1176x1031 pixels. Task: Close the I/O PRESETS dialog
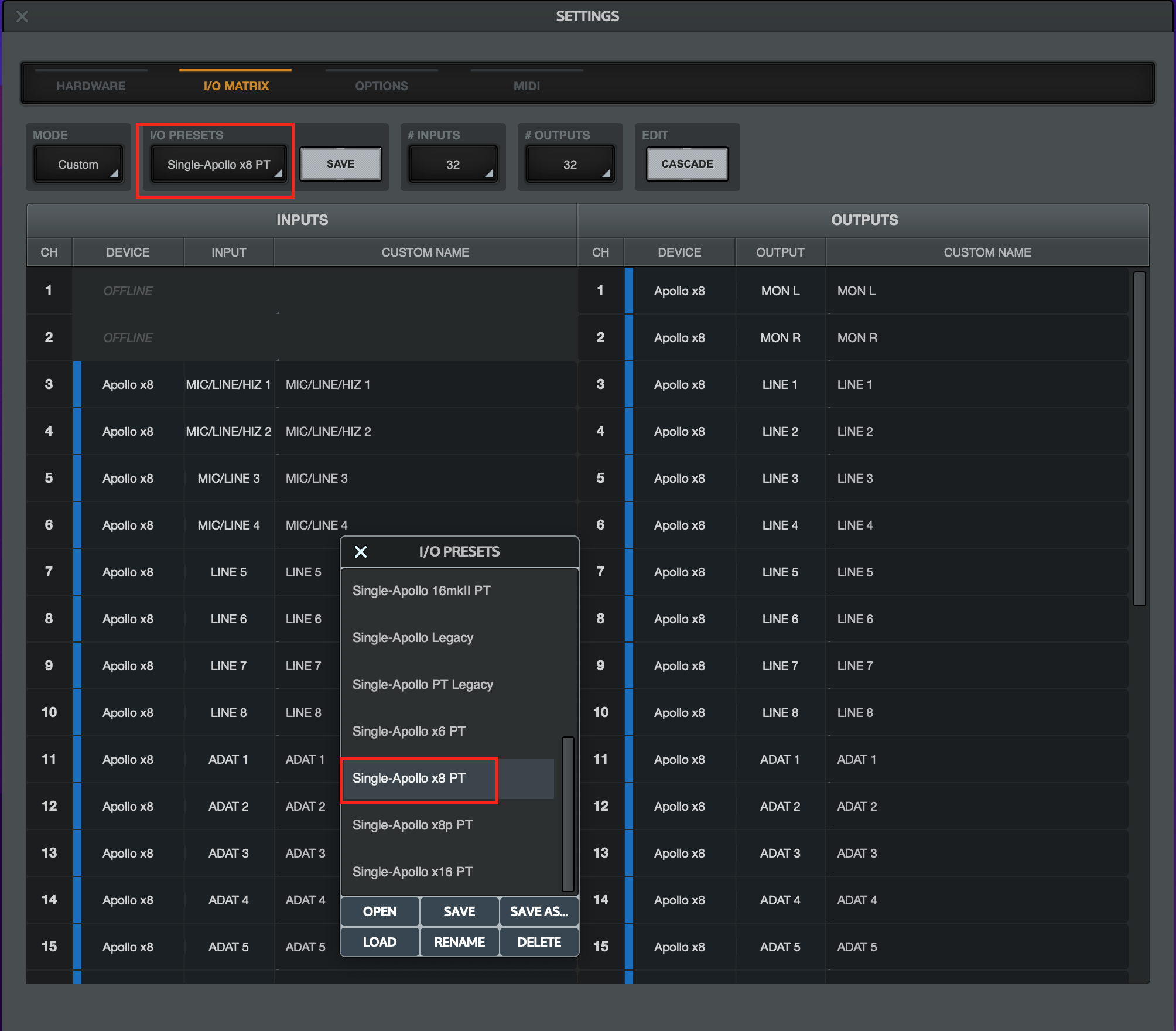coord(361,551)
